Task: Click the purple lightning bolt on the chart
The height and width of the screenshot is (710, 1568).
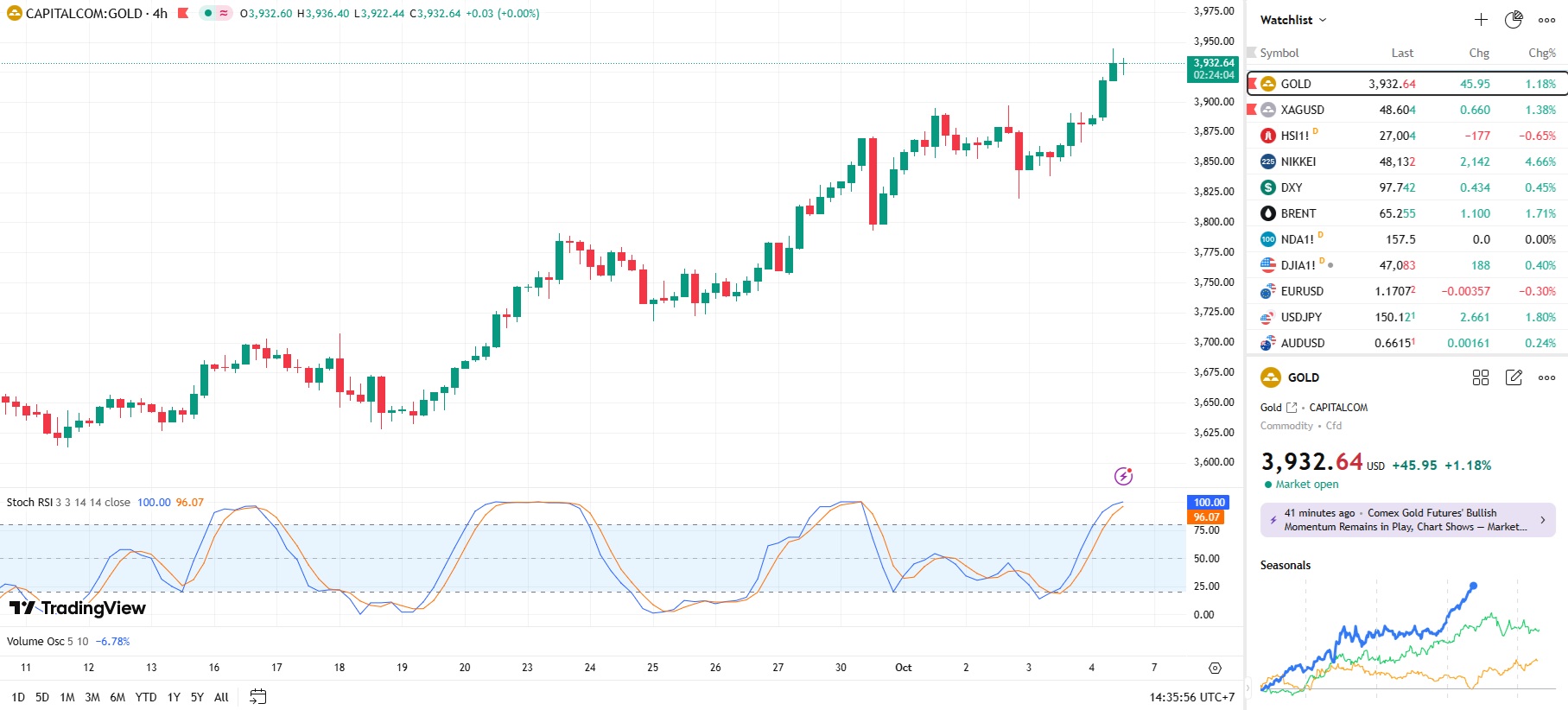Action: [1123, 476]
